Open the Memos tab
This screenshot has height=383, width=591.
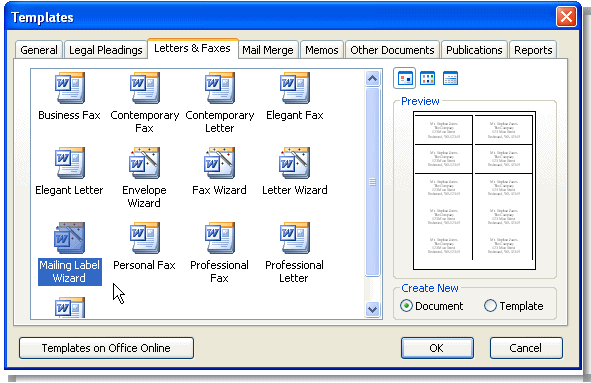tap(322, 50)
